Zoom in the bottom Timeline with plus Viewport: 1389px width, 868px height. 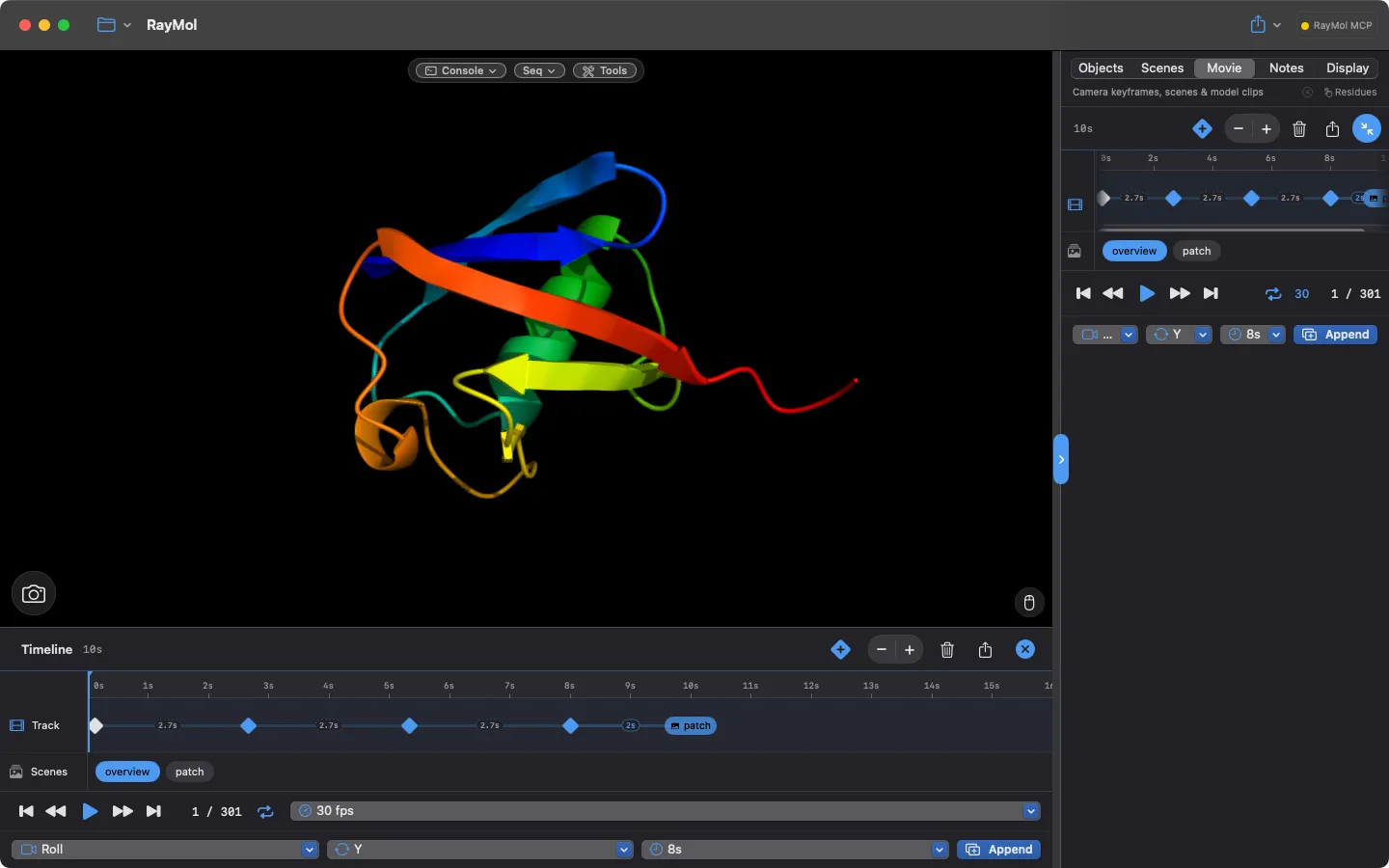point(910,650)
